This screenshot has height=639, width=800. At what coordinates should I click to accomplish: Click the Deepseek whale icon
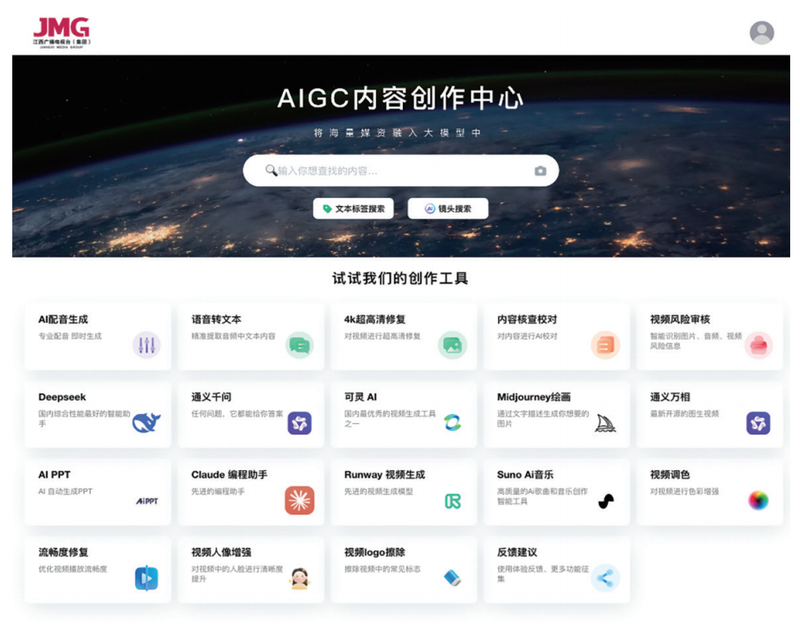tap(147, 422)
